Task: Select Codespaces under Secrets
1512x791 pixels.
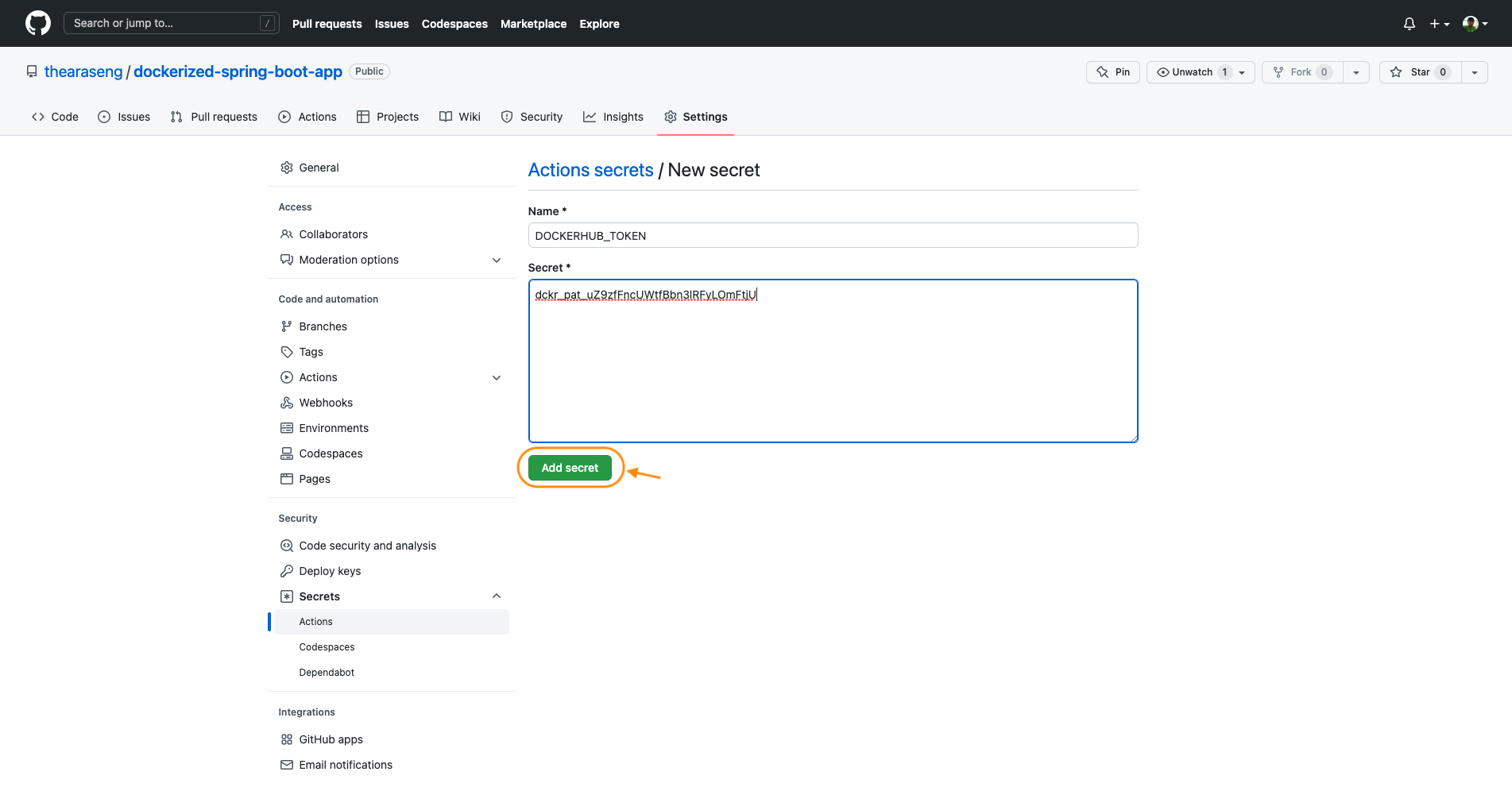Action: pyautogui.click(x=392, y=647)
